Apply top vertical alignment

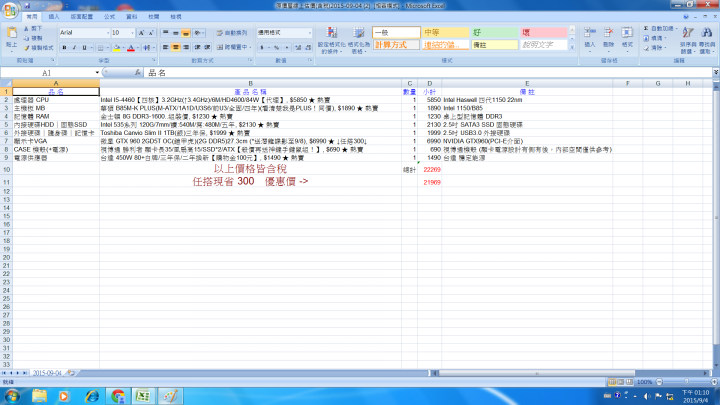click(x=165, y=33)
